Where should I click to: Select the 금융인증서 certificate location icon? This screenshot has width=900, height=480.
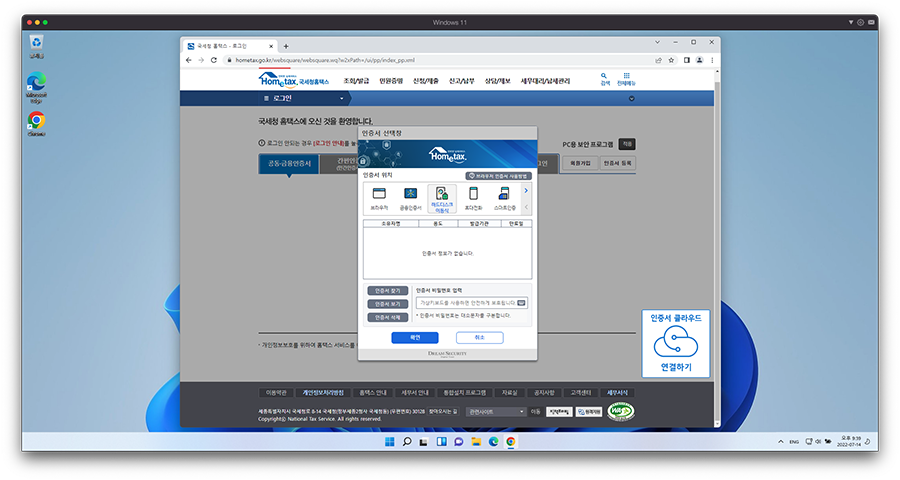coord(410,199)
